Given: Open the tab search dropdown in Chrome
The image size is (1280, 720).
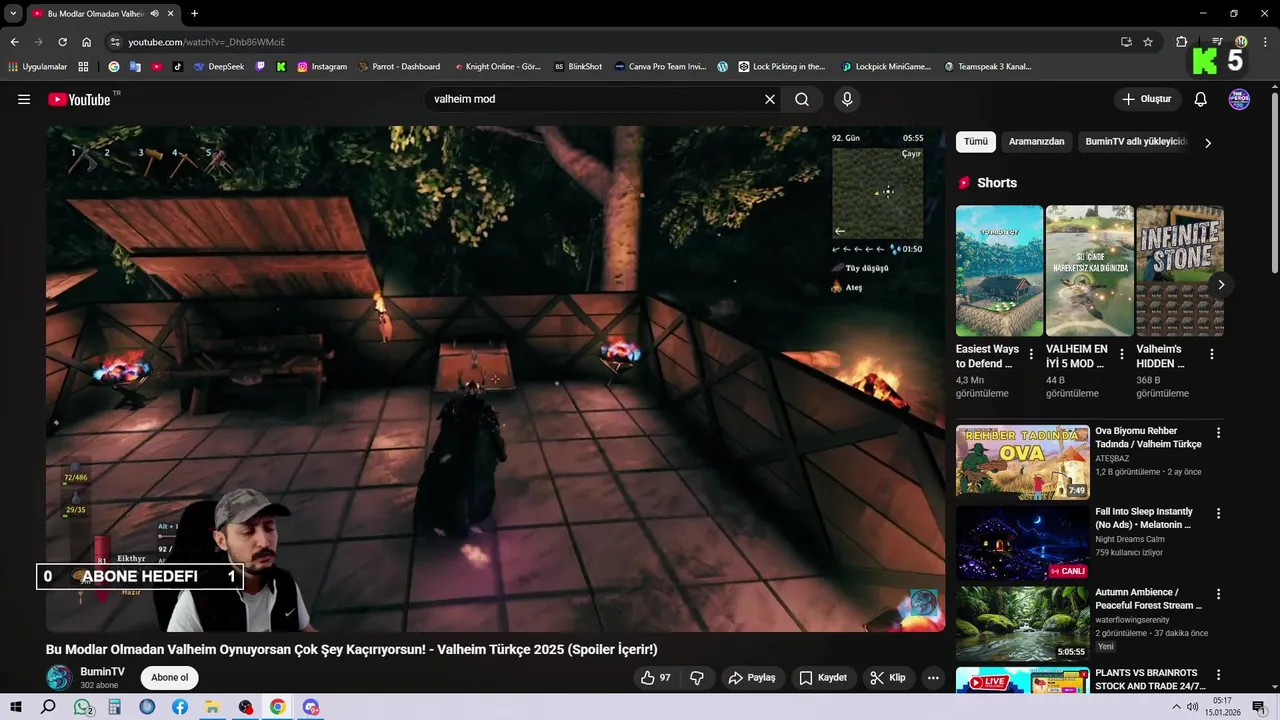Looking at the screenshot, I should point(13,14).
